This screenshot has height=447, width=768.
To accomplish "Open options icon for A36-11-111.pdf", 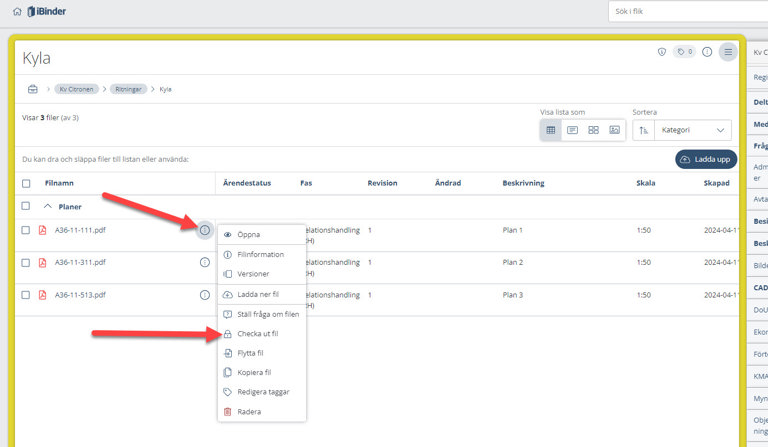I will point(205,230).
